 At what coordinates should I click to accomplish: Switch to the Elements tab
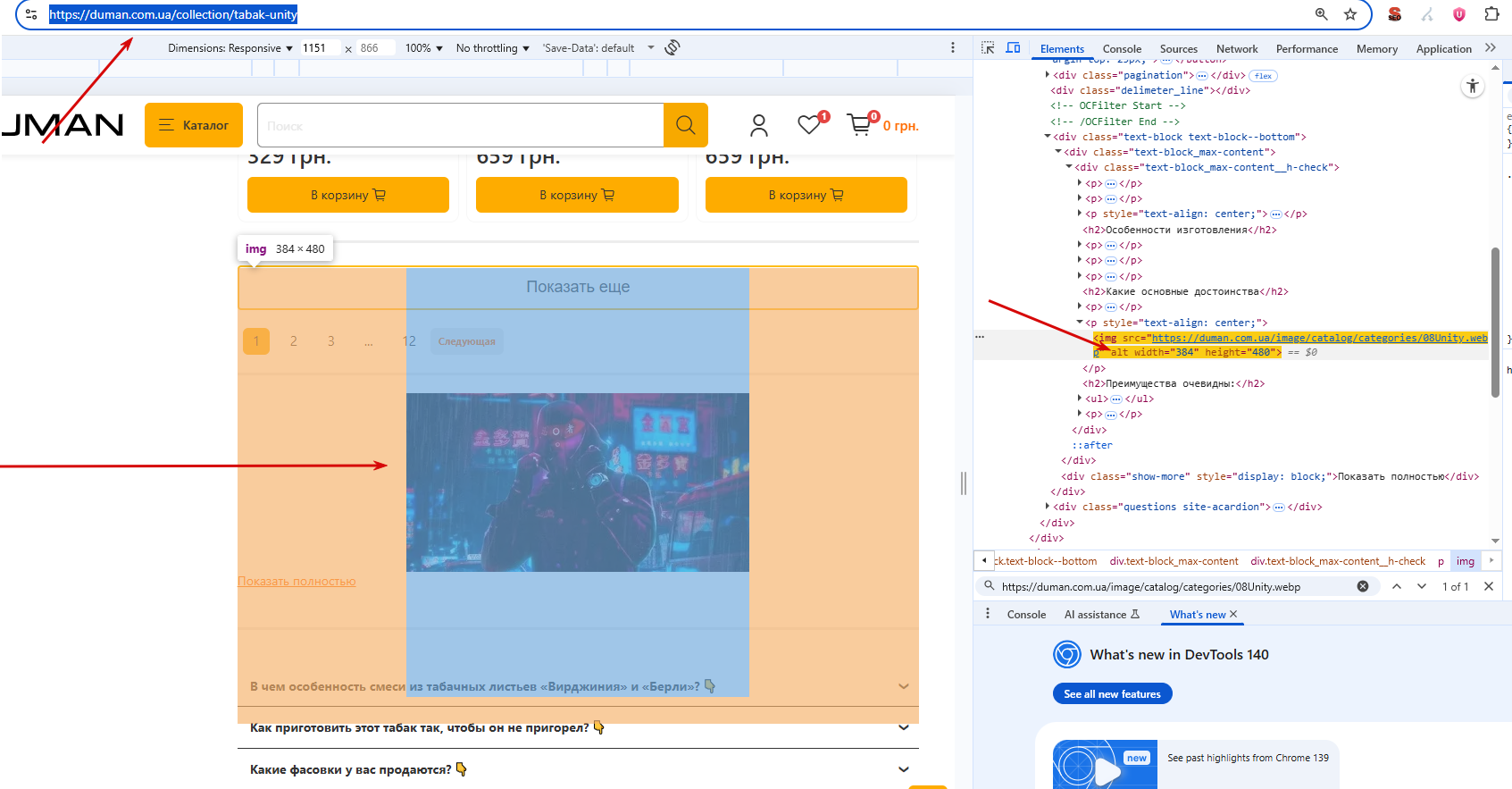(1062, 49)
